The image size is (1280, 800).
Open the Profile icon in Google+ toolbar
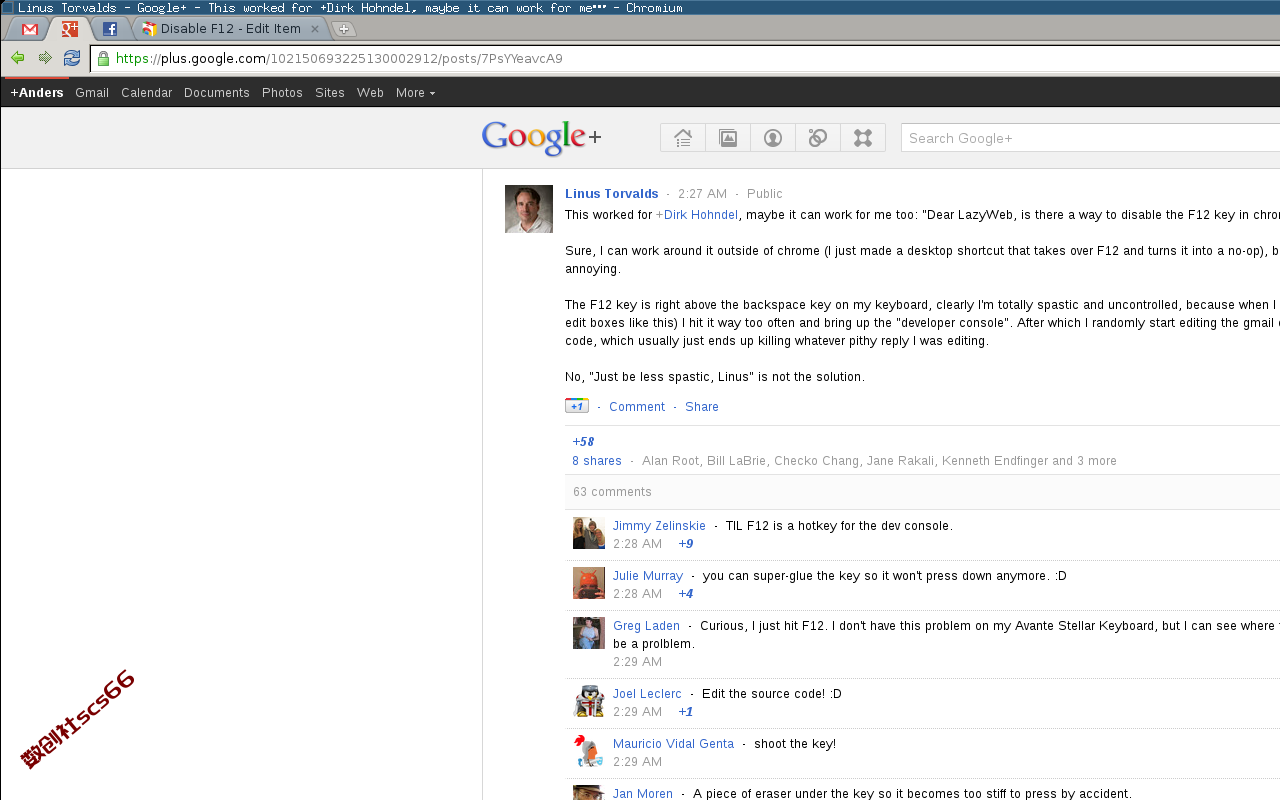pos(773,138)
